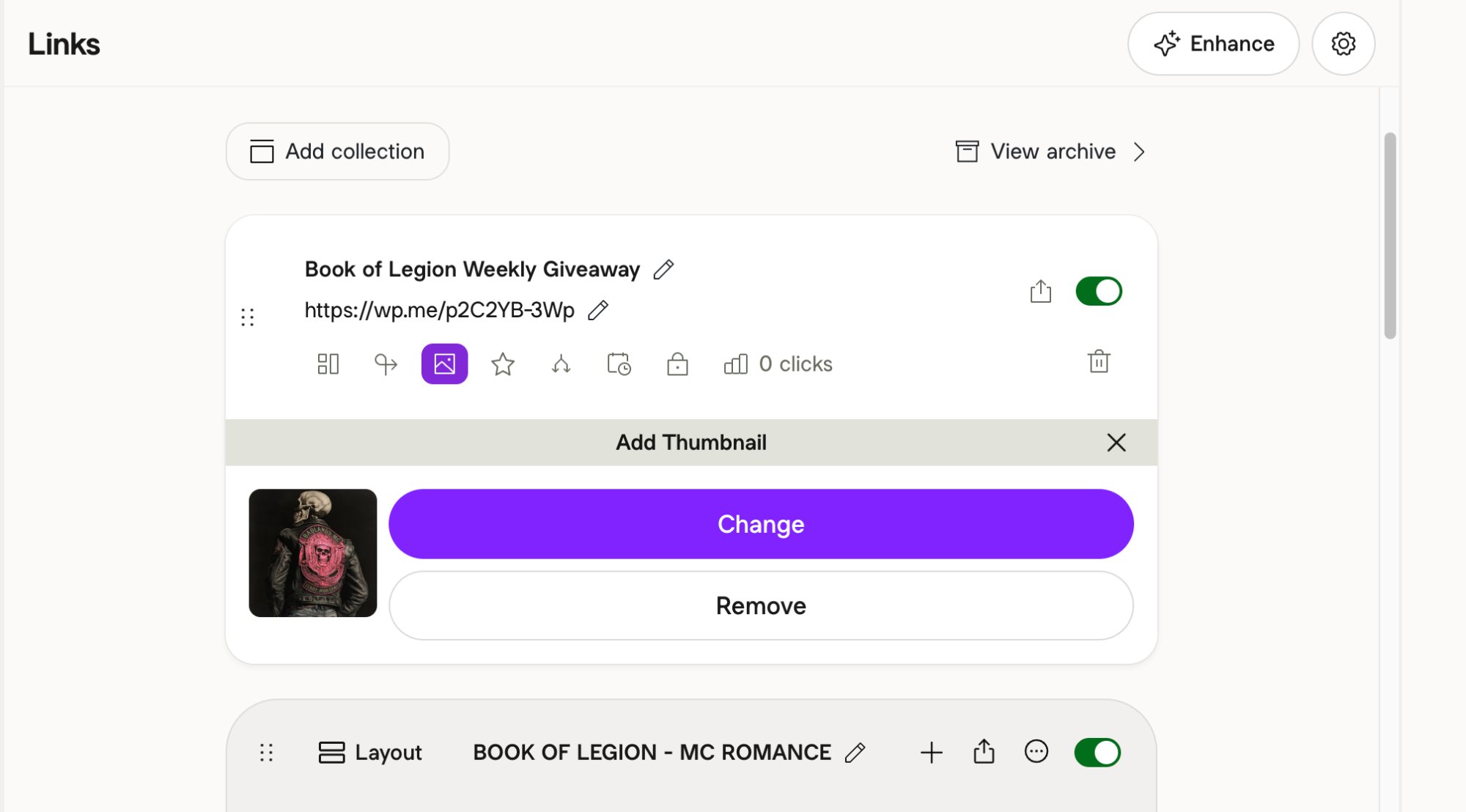Click the lock icon for the link
This screenshot has height=812, width=1466.
677,364
